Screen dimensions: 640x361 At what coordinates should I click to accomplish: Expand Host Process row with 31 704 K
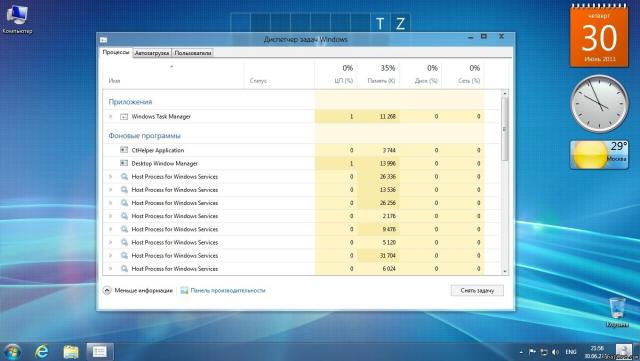point(111,256)
